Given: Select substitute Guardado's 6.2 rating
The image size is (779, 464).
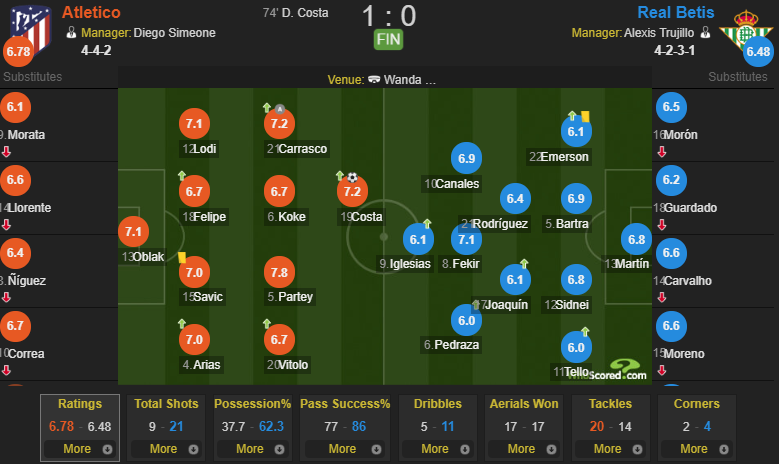Looking at the screenshot, I should pos(671,180).
